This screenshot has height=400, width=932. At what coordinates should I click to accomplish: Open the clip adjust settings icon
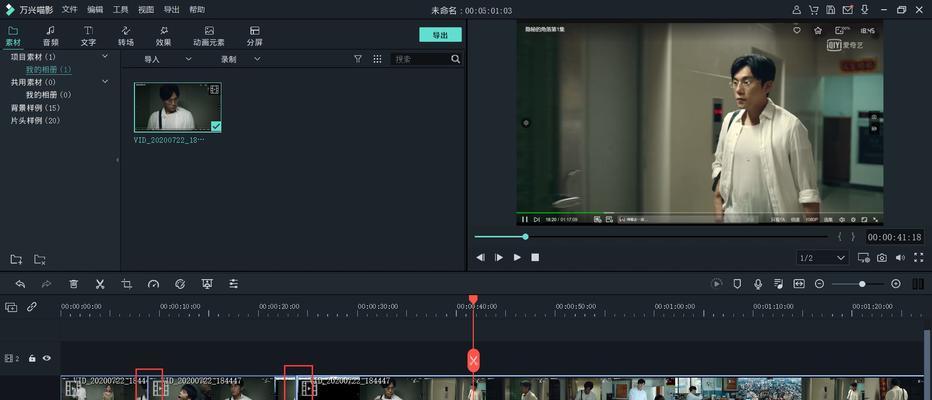pyautogui.click(x=234, y=284)
